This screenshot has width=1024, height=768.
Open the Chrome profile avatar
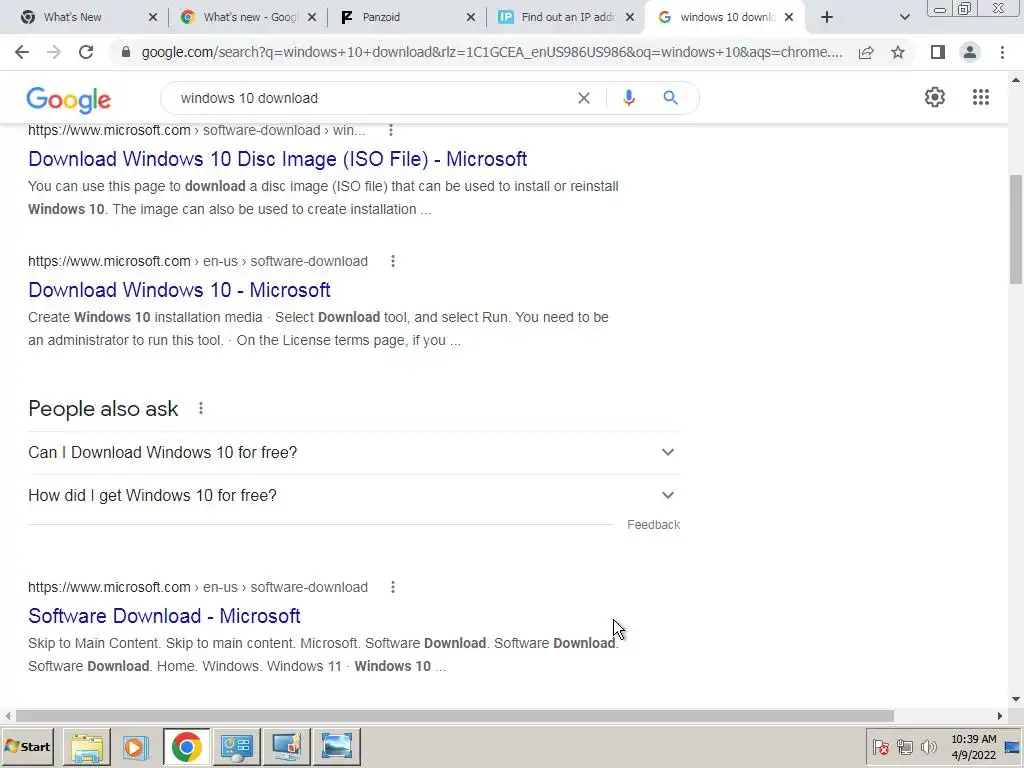coord(970,52)
